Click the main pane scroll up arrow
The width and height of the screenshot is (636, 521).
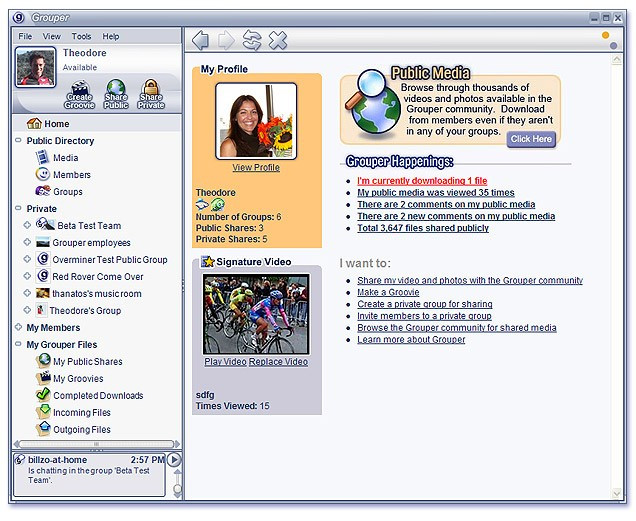(x=617, y=60)
